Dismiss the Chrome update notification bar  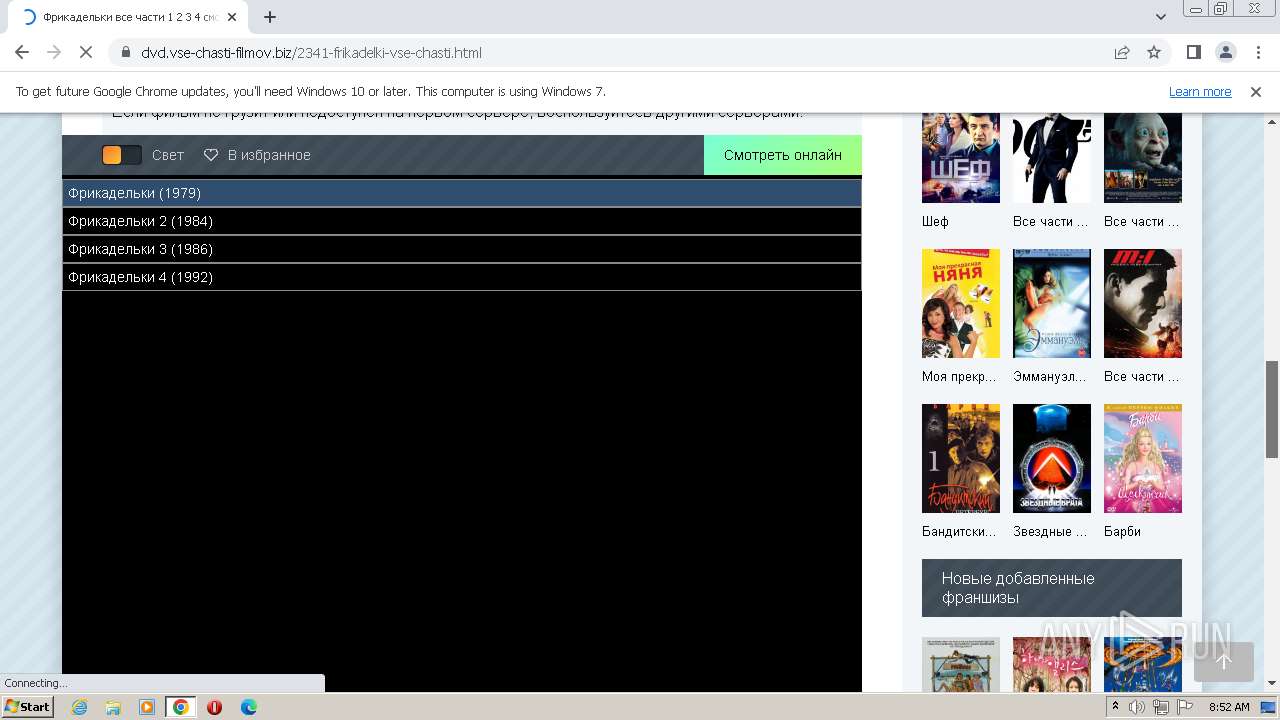[1256, 92]
